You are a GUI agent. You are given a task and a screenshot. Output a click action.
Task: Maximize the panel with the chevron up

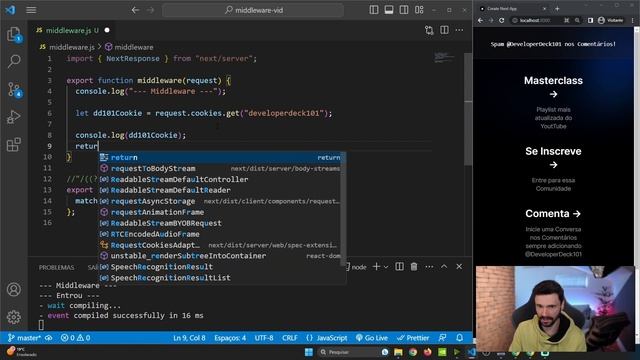click(x=444, y=267)
